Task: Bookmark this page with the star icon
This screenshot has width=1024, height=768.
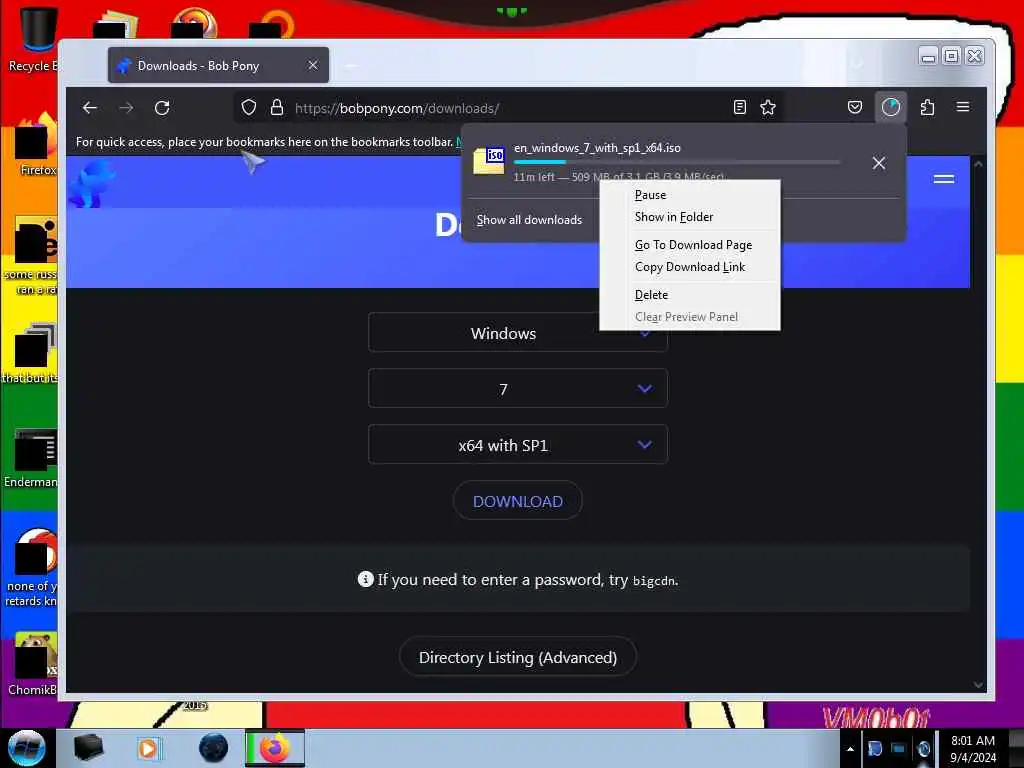Action: point(768,108)
